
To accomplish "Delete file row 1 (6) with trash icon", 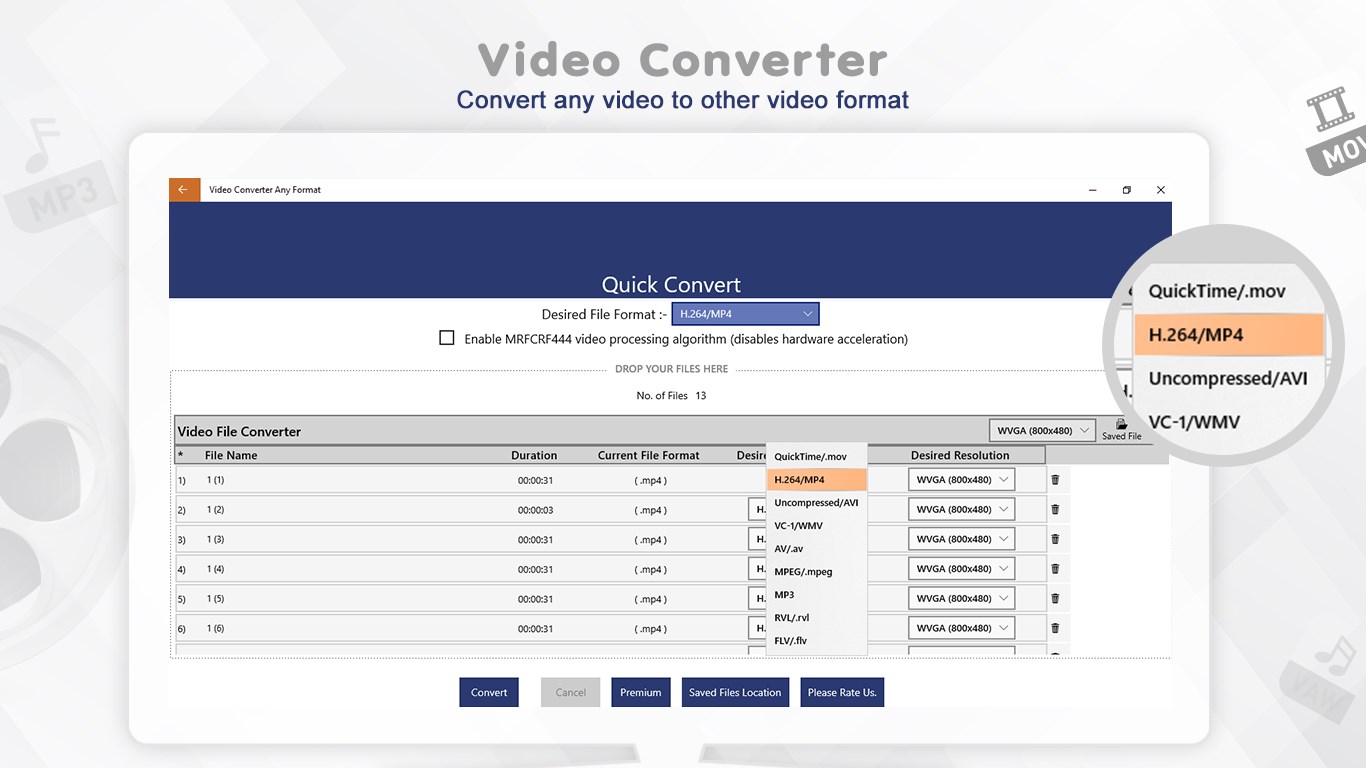I will pos(1055,628).
